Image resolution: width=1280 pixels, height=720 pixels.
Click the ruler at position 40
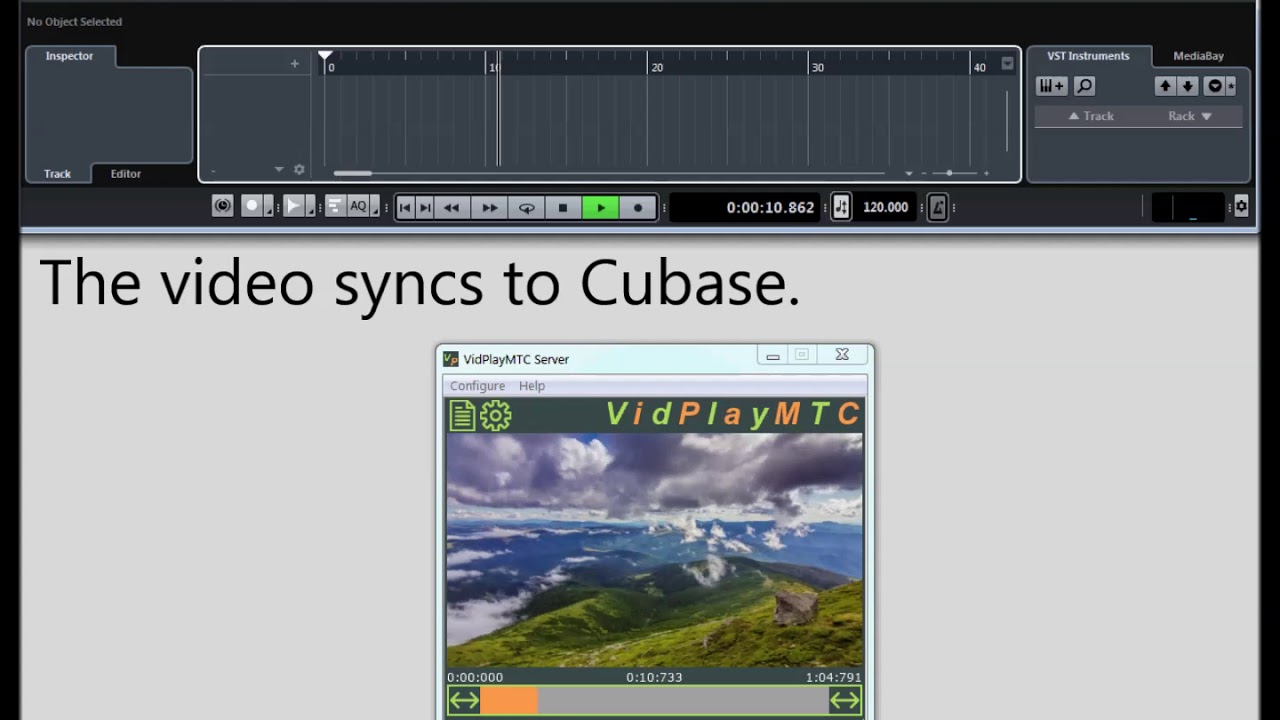point(979,68)
